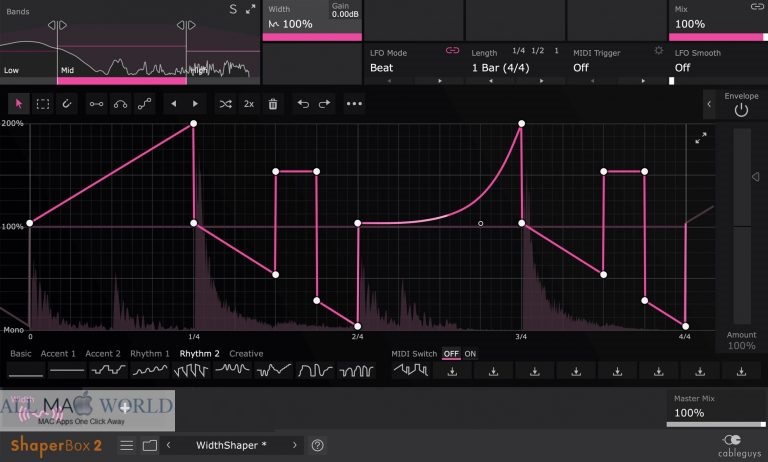Shift the wave left with arrow

click(x=173, y=104)
